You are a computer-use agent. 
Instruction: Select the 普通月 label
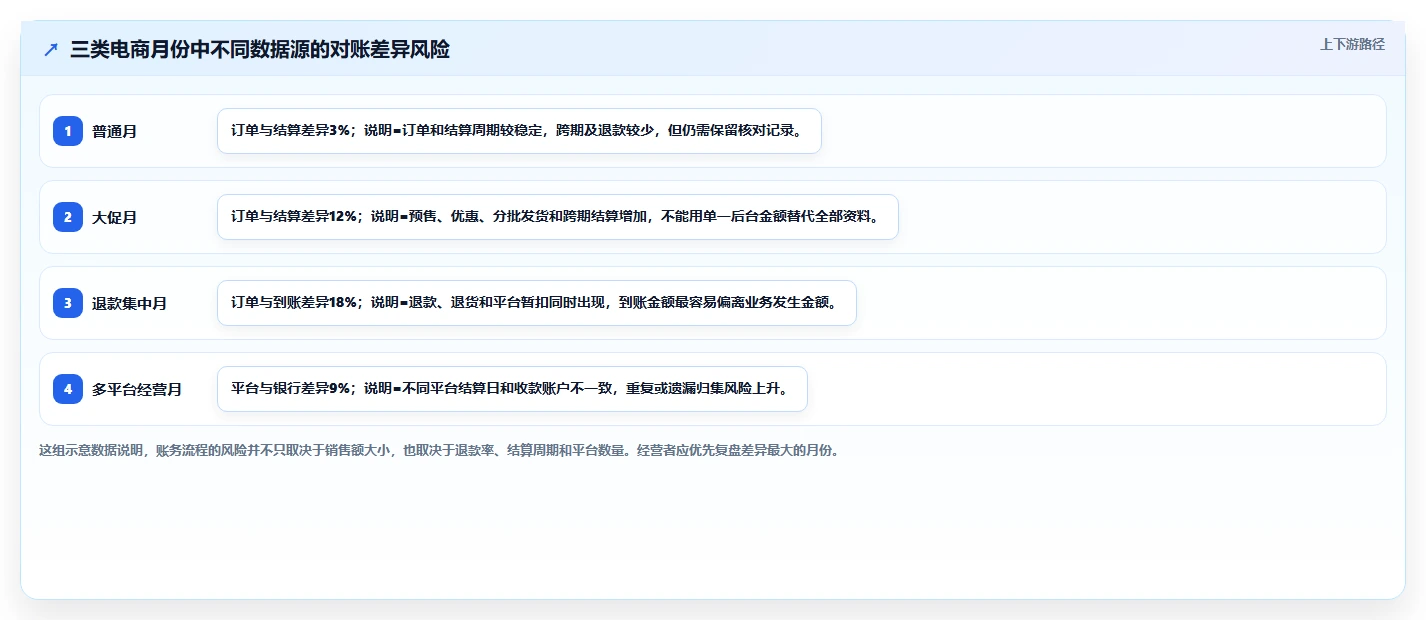tap(115, 131)
